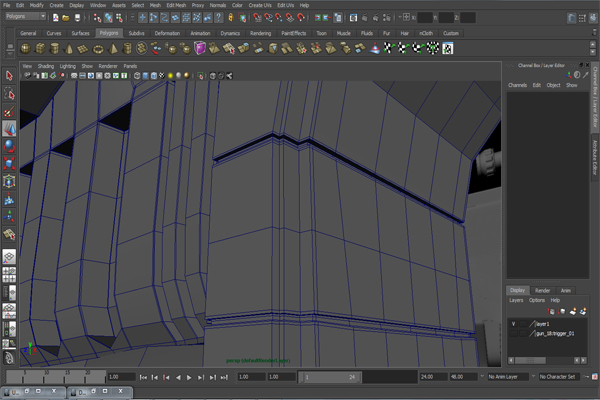This screenshot has width=600, height=400.
Task: Click the Save Scene icon
Action: click(x=77, y=18)
